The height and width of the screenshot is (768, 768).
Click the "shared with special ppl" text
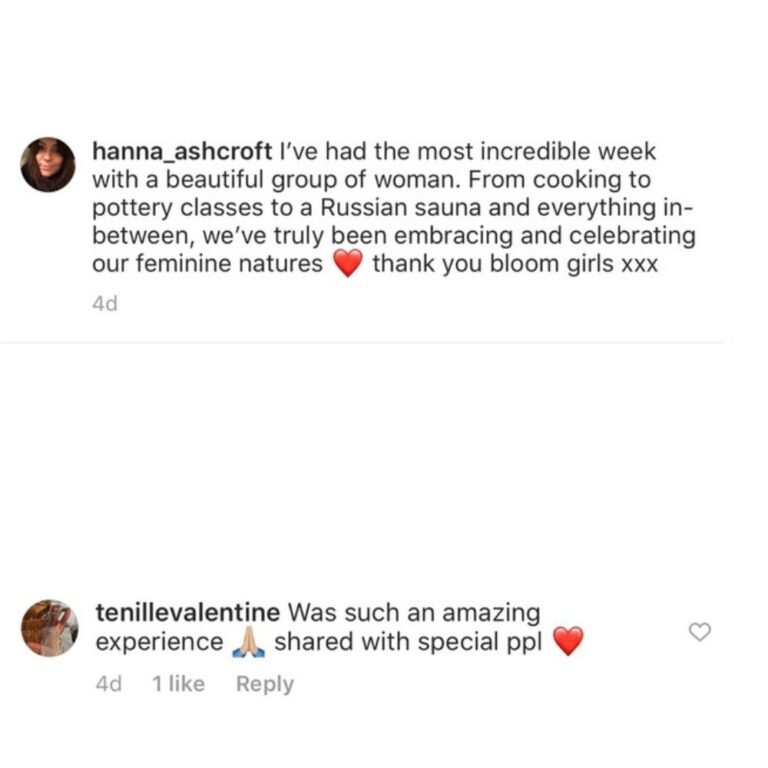coord(407,642)
